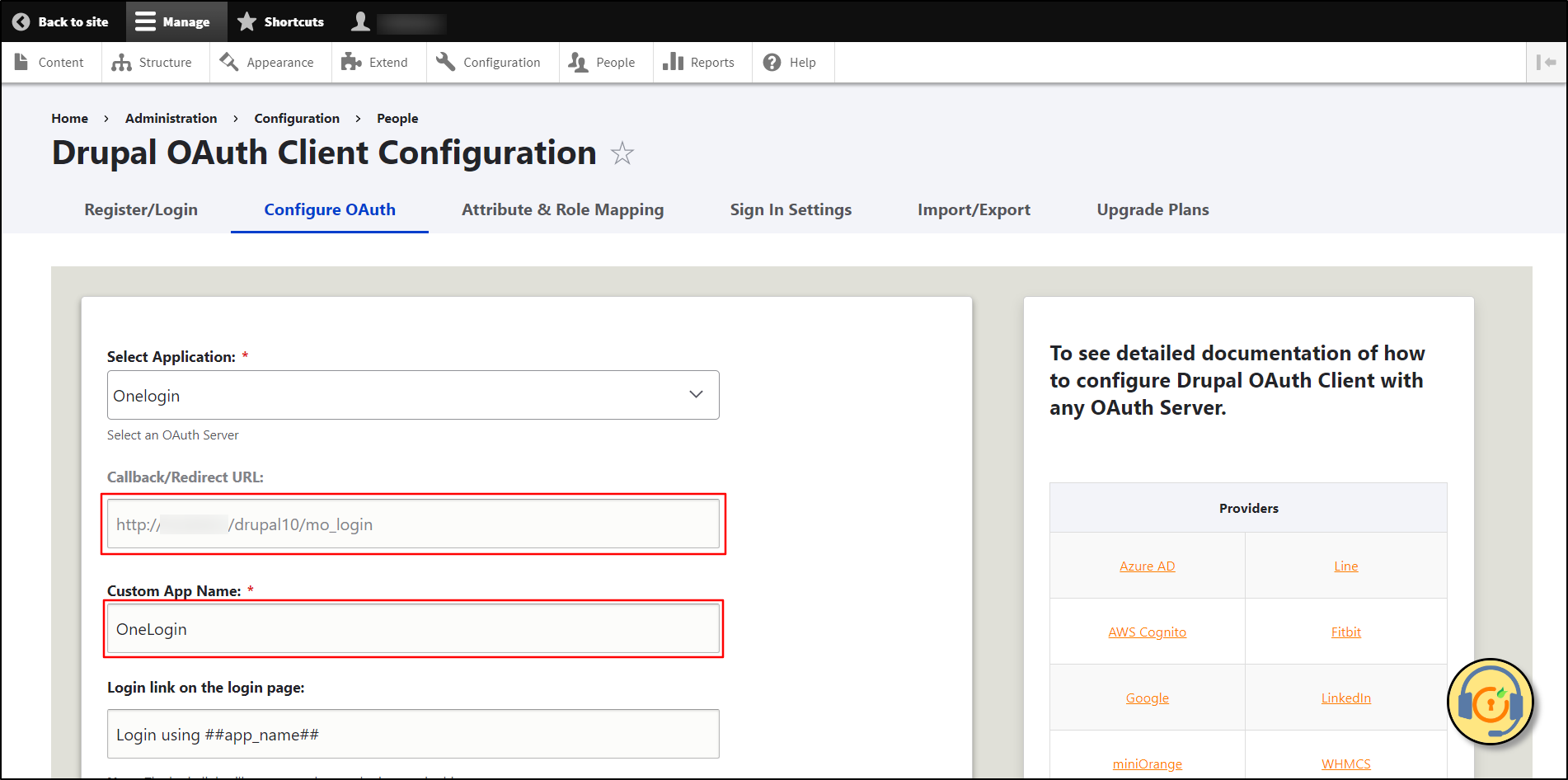Click the Callback/Redirect URL field
Screen dimensions: 1568x780
pos(412,524)
